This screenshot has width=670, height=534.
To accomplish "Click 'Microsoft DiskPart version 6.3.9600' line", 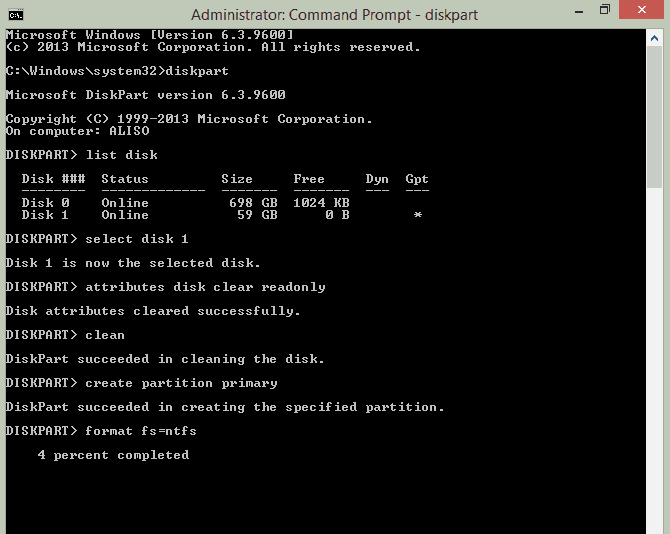I will tap(145, 95).
